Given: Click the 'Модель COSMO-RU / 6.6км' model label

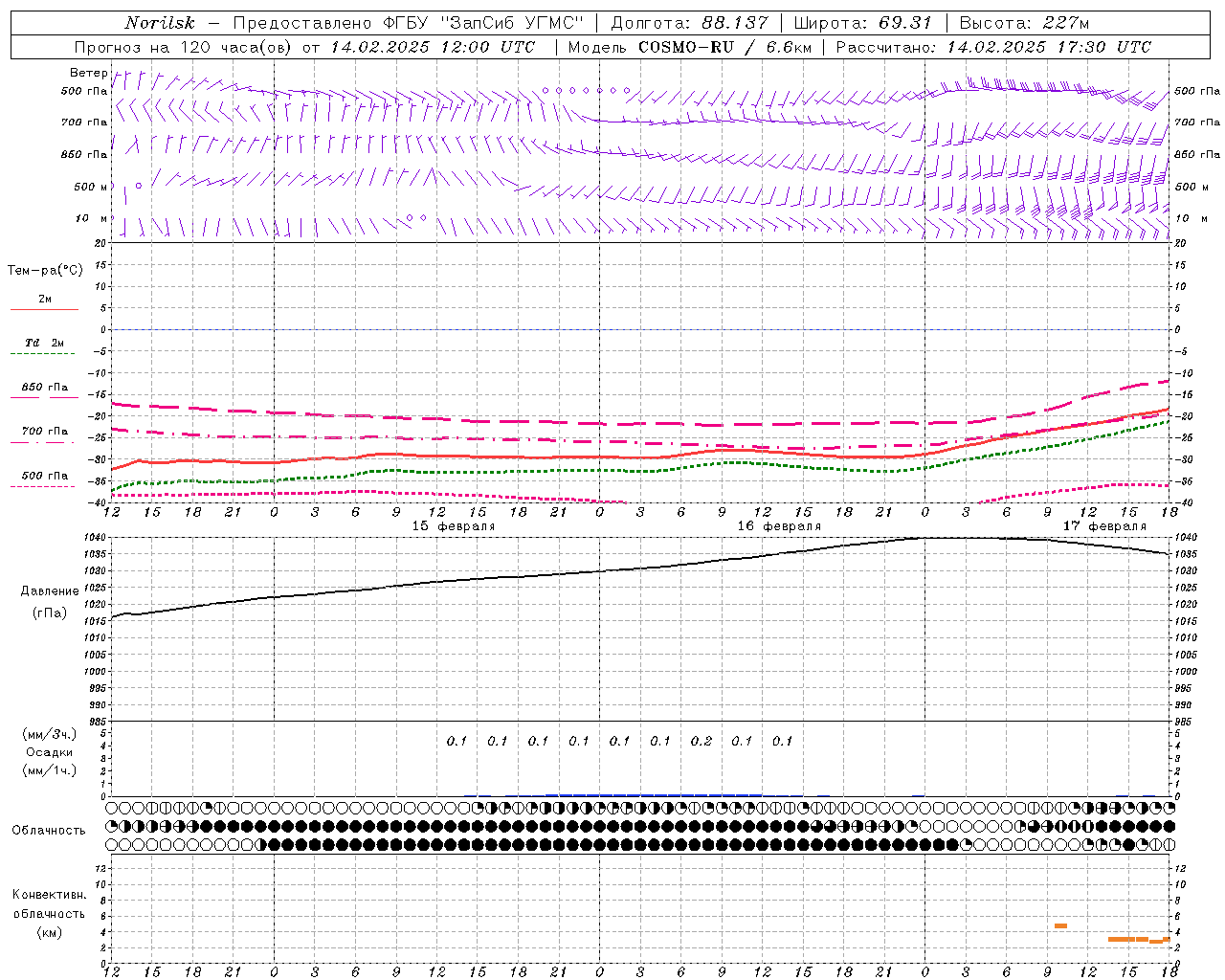Looking at the screenshot, I should 690,47.
